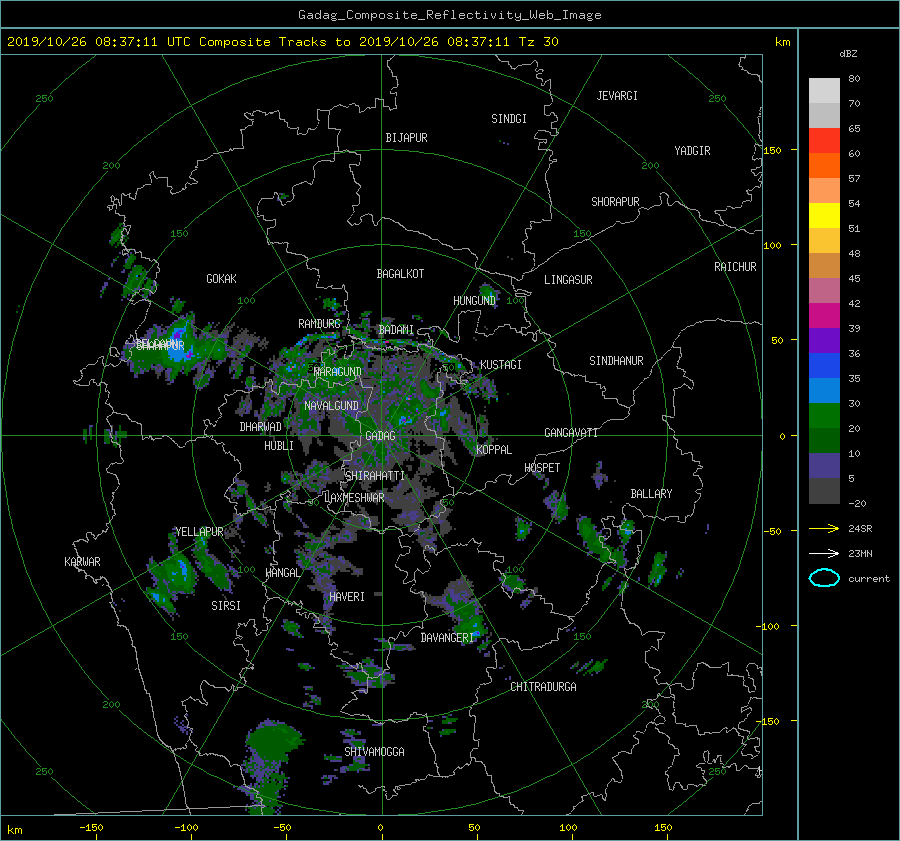Click the 23MN white arrow legend icon
Viewport: 900px width, 841px height.
(x=824, y=553)
